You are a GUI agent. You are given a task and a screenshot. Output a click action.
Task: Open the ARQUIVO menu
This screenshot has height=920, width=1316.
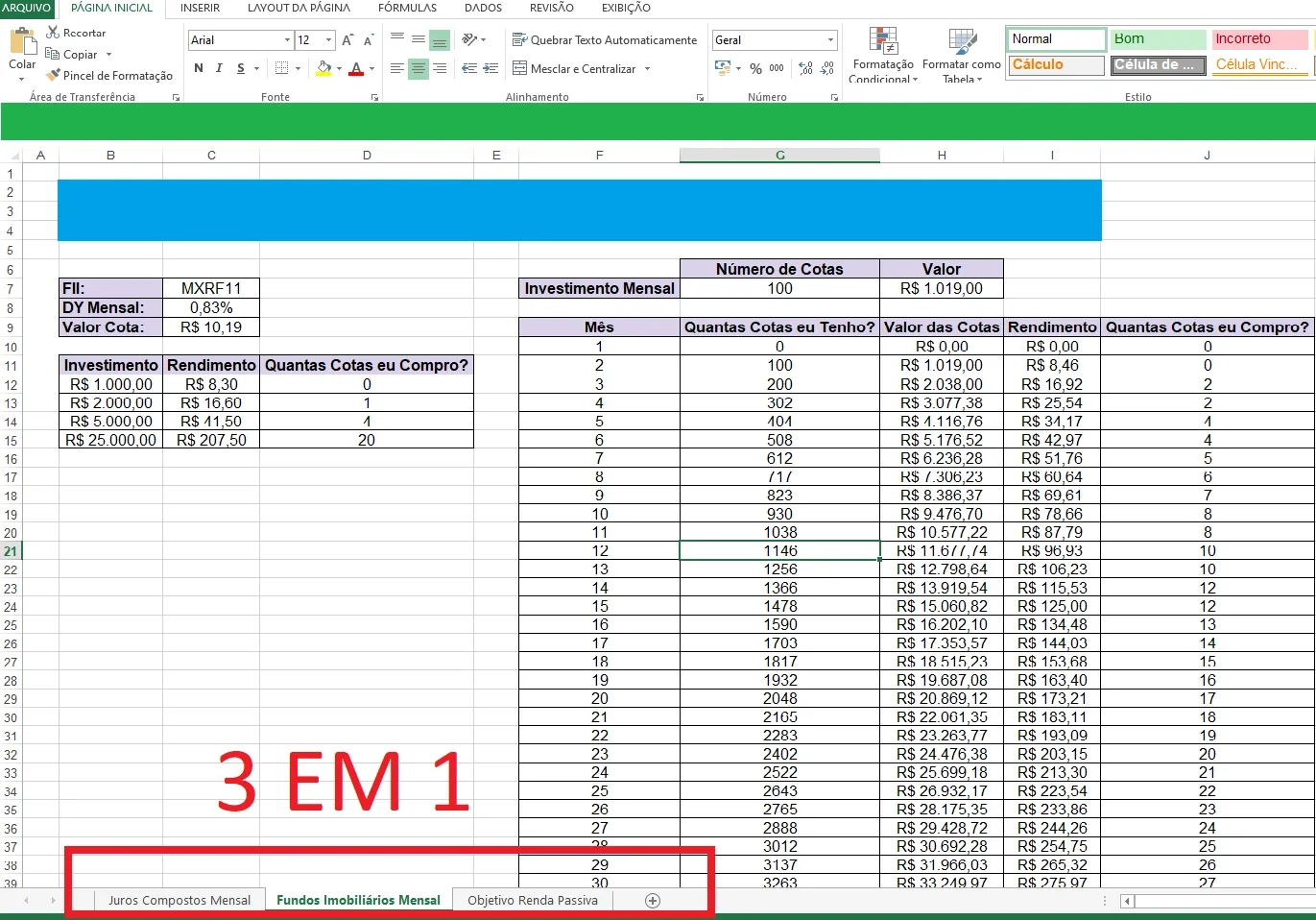tap(26, 8)
